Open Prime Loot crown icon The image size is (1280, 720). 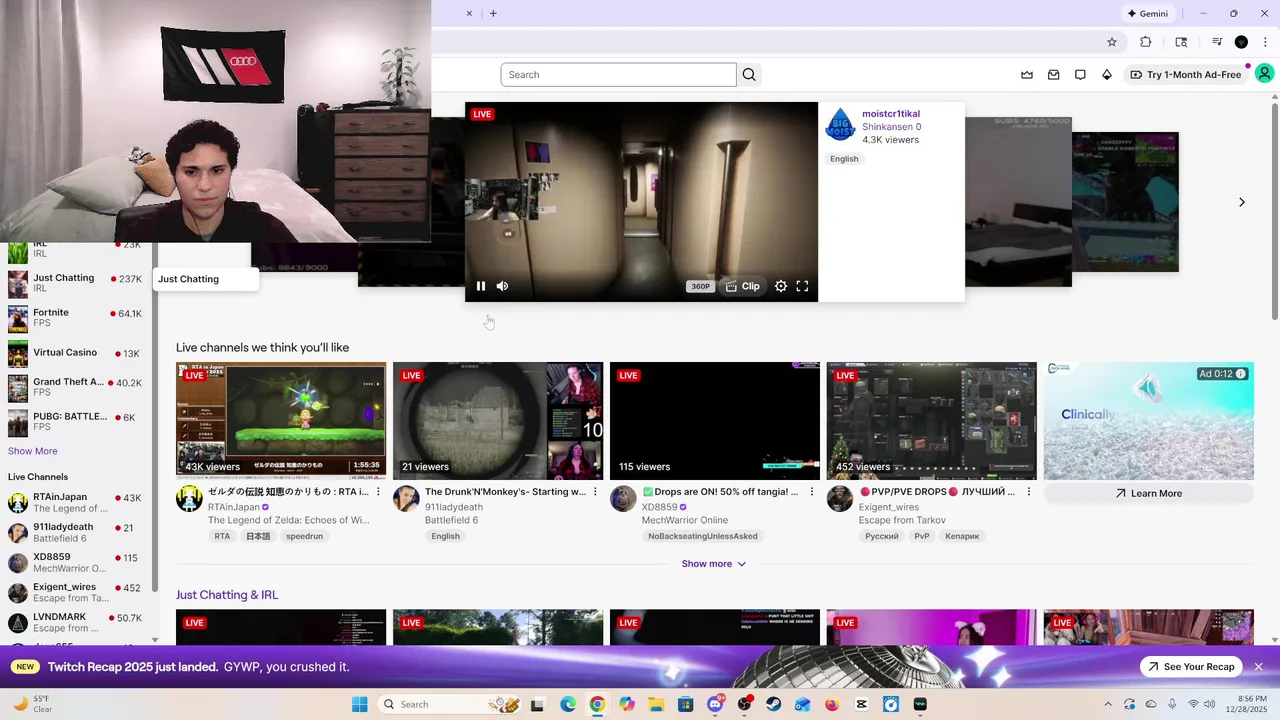pyautogui.click(x=1026, y=75)
